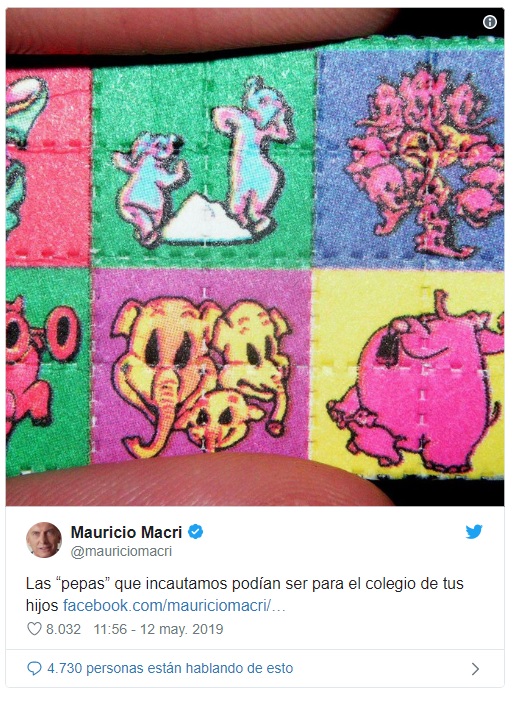Click the 11:56 - 12 may. 2019 timestamp
Image resolution: width=516 pixels, height=701 pixels.
point(158,629)
